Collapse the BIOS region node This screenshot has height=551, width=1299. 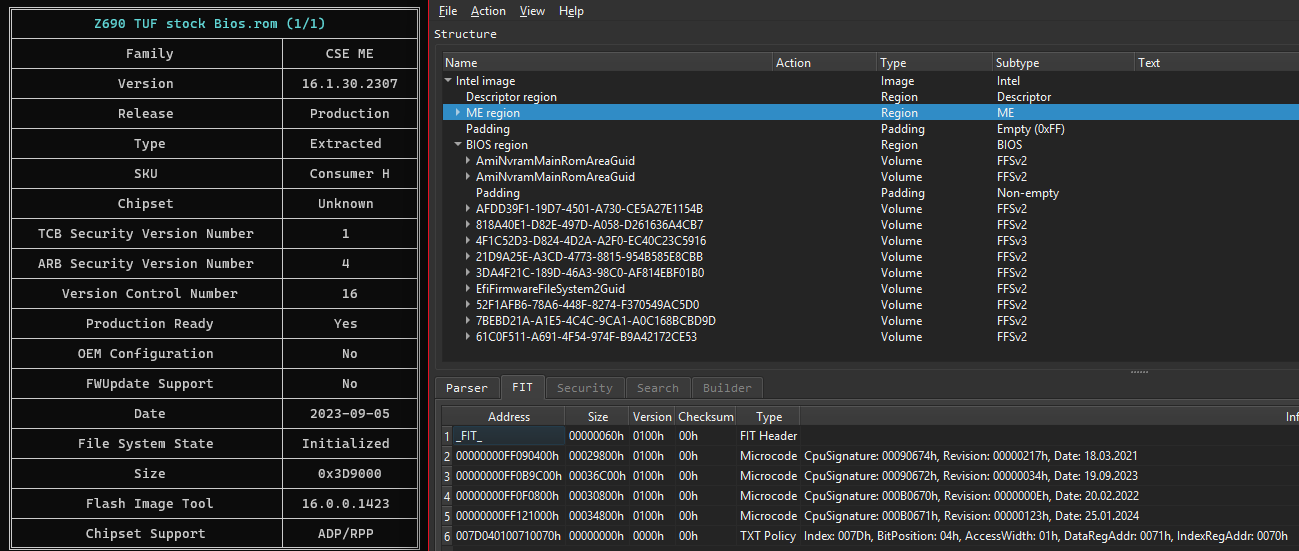458,145
